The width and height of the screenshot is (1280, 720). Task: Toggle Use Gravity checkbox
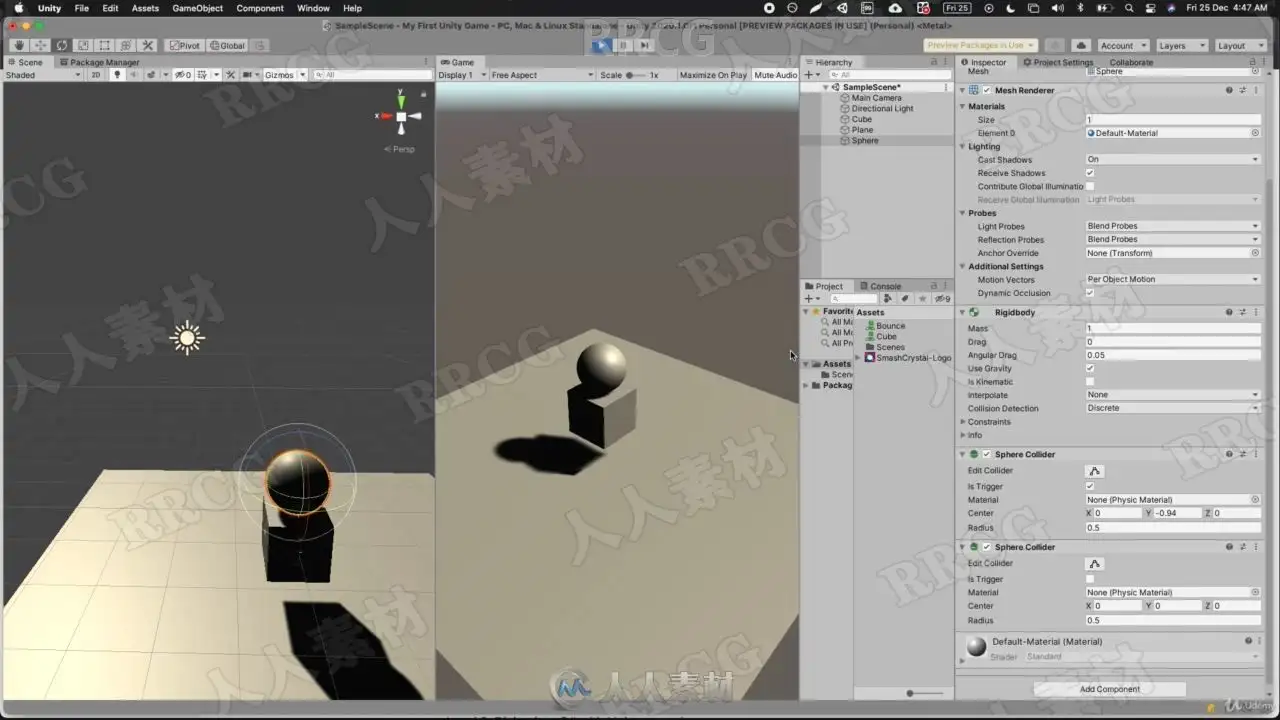1090,368
